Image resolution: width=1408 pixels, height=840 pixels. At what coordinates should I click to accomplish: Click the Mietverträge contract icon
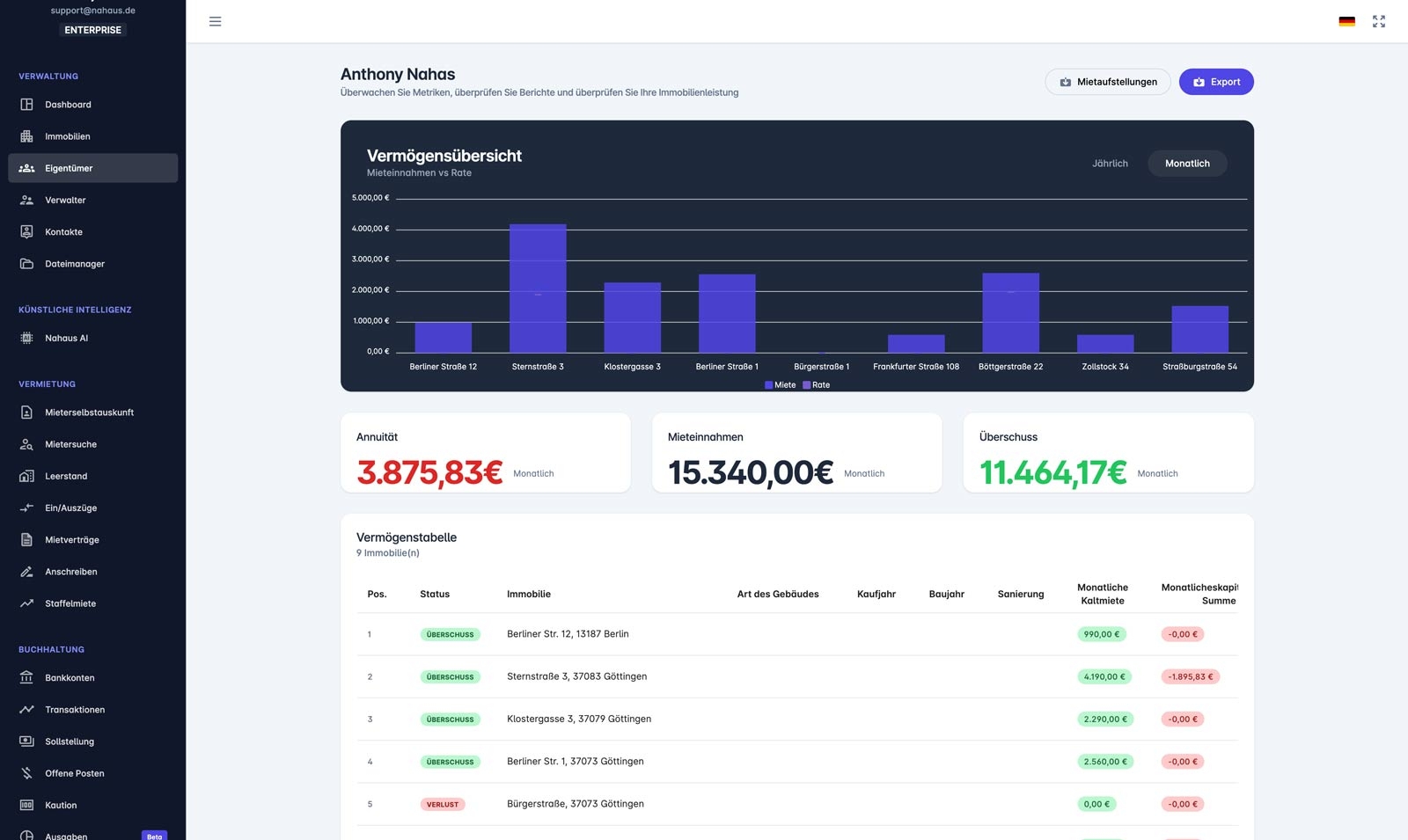(26, 540)
